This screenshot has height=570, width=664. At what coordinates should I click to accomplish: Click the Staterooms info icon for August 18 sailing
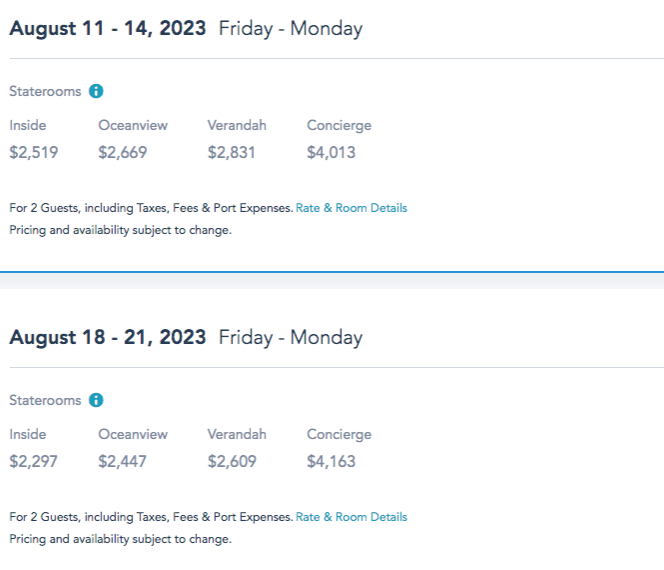(96, 400)
